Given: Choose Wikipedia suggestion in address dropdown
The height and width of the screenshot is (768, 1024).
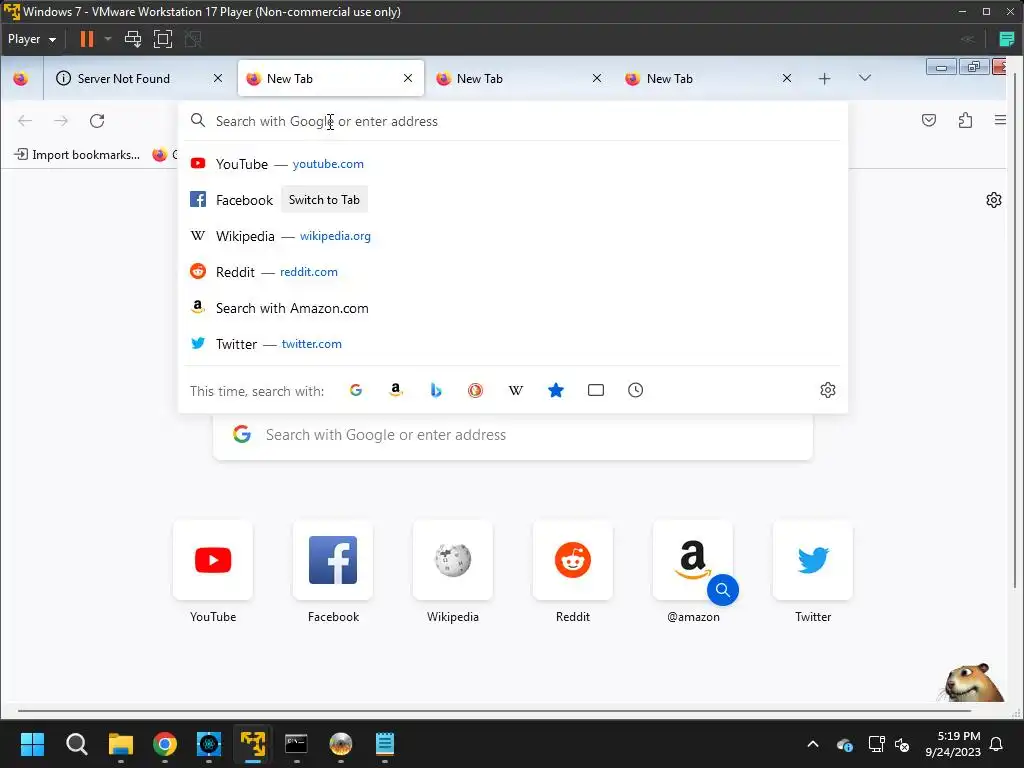Looking at the screenshot, I should (x=513, y=236).
